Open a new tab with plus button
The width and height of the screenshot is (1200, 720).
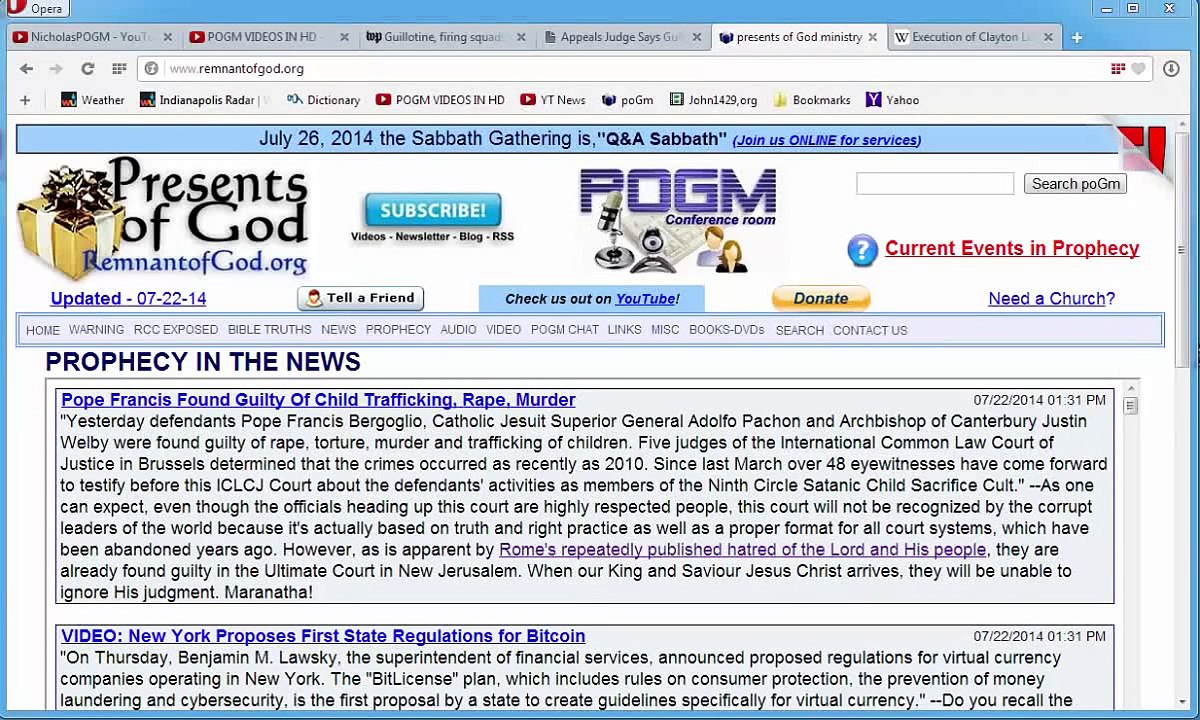coord(1077,37)
